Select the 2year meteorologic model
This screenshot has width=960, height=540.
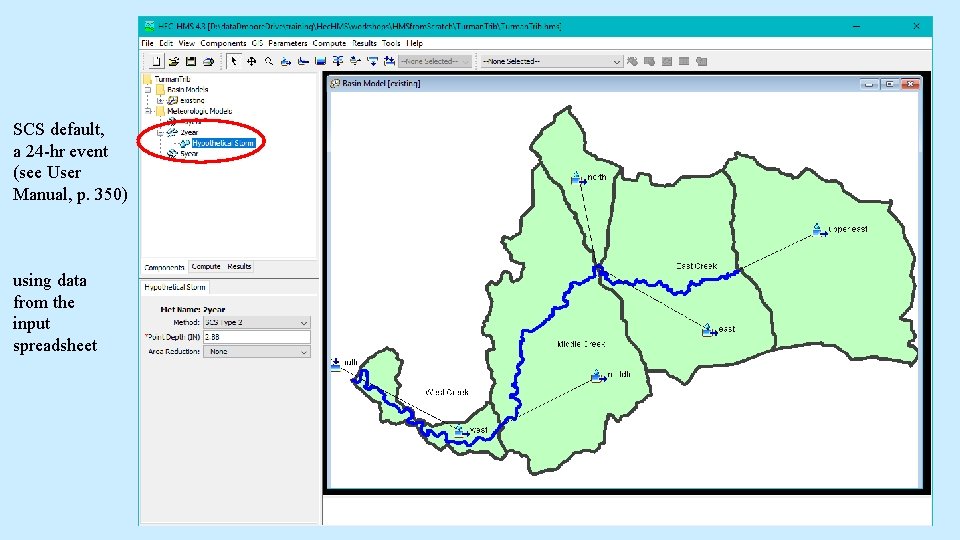189,132
